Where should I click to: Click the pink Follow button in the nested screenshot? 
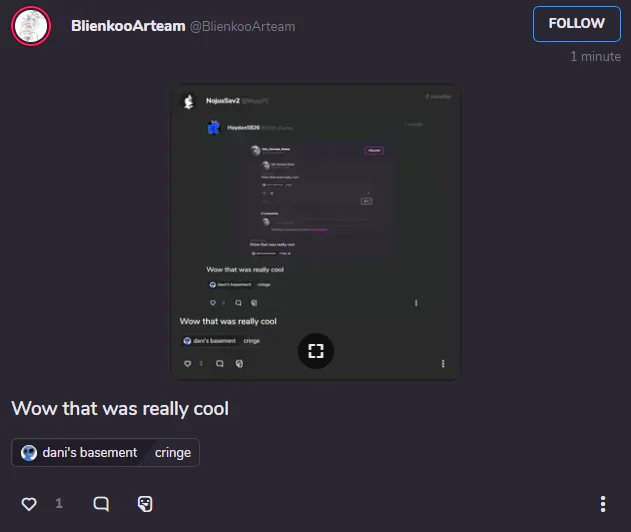click(x=374, y=151)
